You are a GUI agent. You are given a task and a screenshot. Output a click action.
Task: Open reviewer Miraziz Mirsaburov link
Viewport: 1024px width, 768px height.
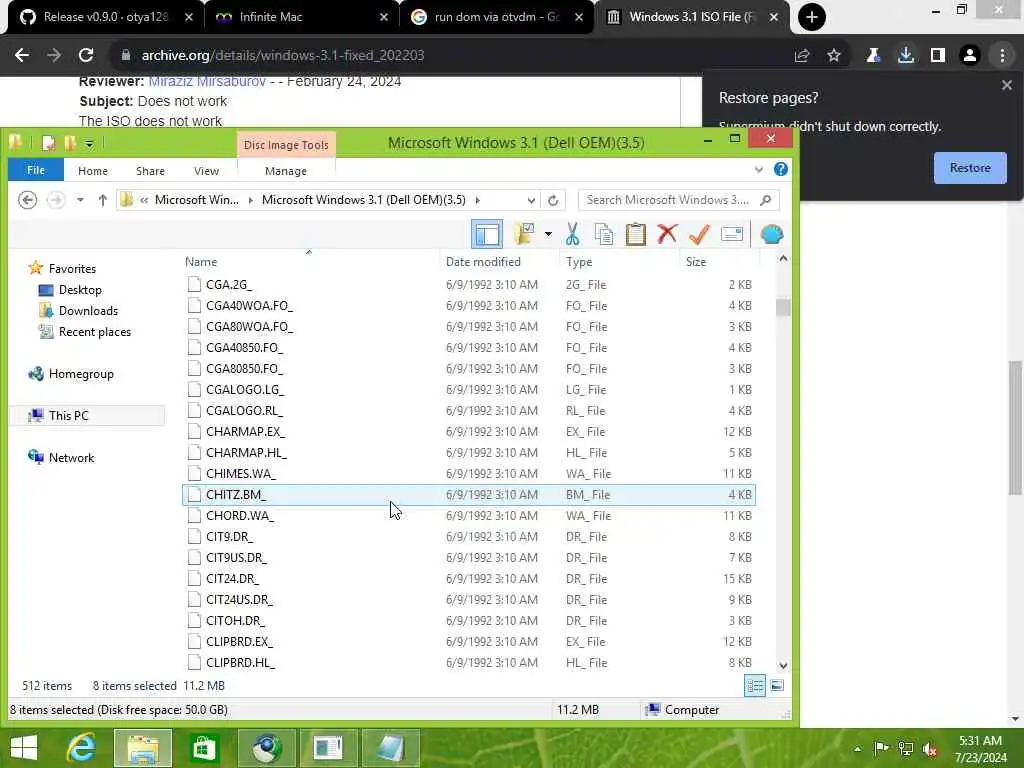pos(207,82)
